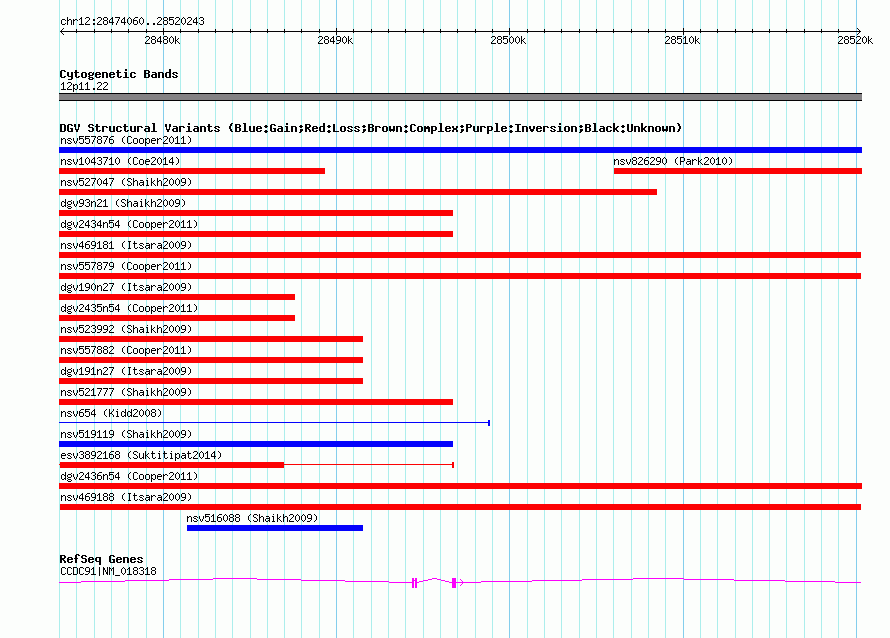The width and height of the screenshot is (890, 638).
Task: Click the dgv93n21 (Shaikh2009) label
Action: point(123,203)
